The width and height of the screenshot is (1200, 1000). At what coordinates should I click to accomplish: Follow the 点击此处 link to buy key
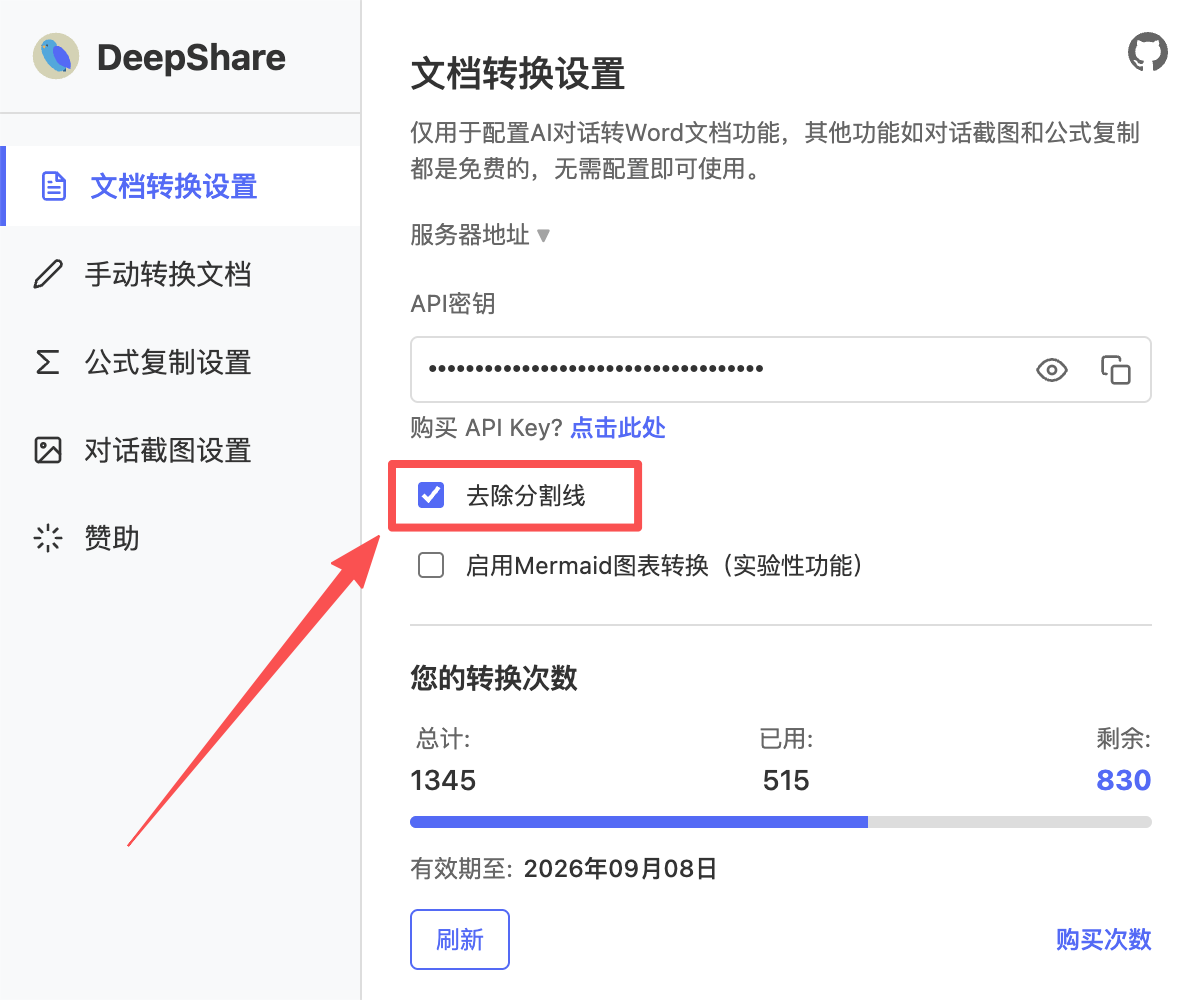pyautogui.click(x=617, y=428)
